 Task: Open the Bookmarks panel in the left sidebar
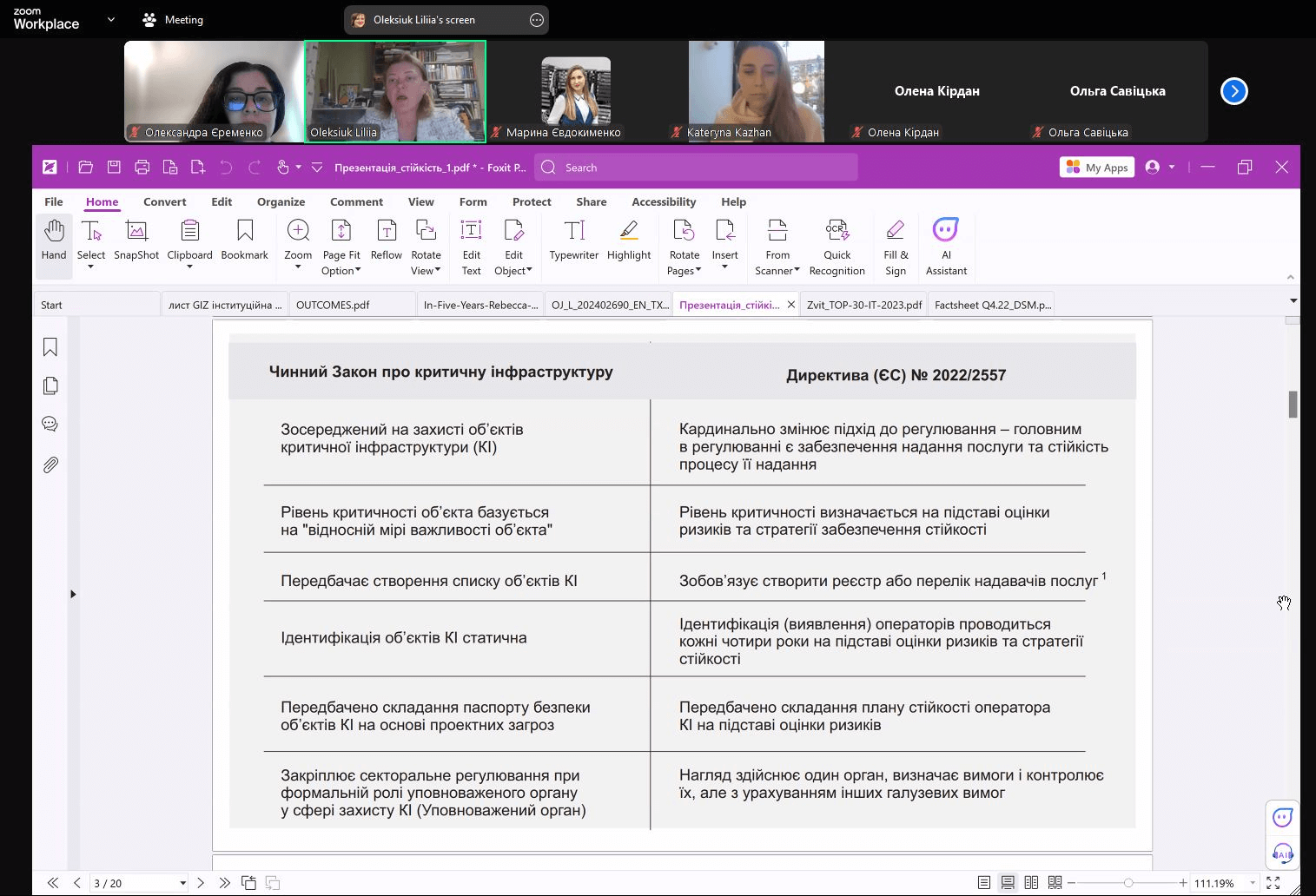pos(50,347)
